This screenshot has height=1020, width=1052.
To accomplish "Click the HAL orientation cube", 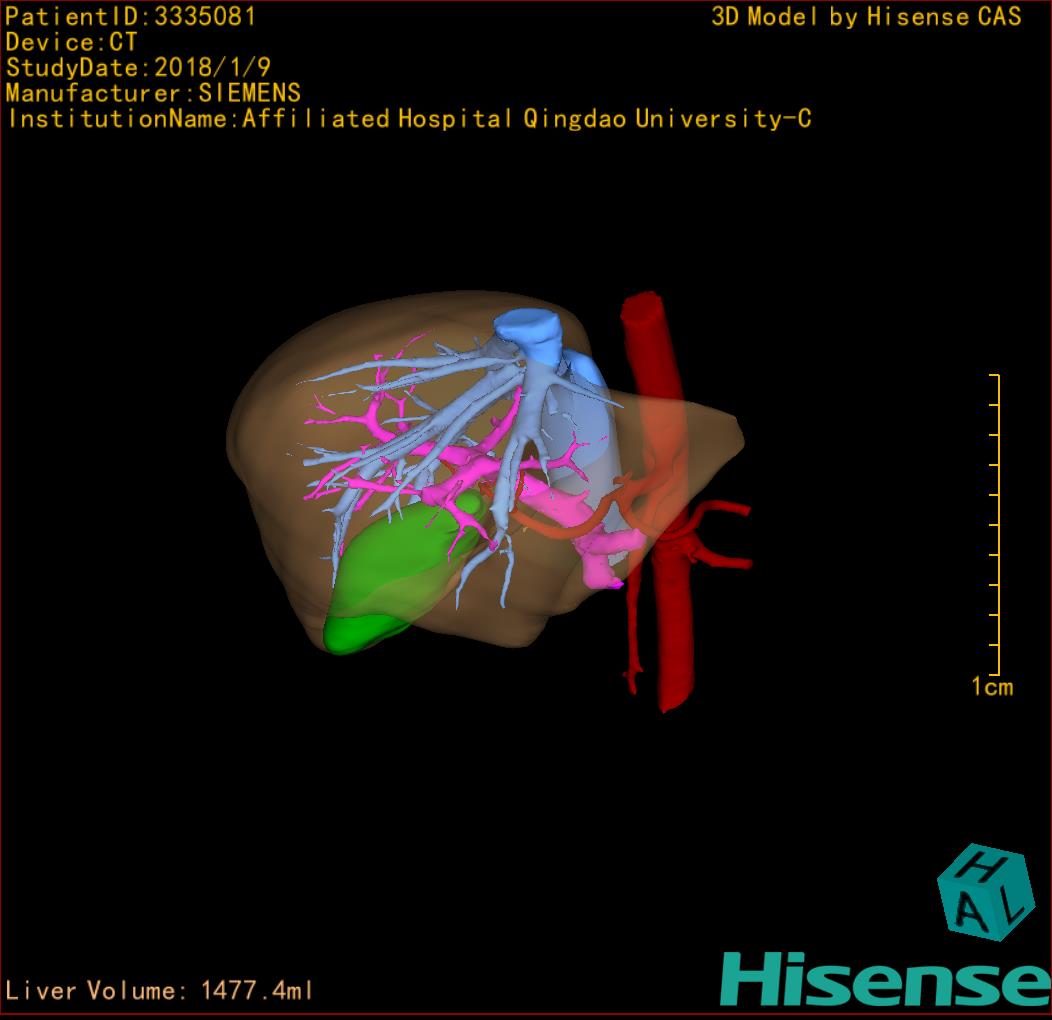I will pyautogui.click(x=984, y=892).
